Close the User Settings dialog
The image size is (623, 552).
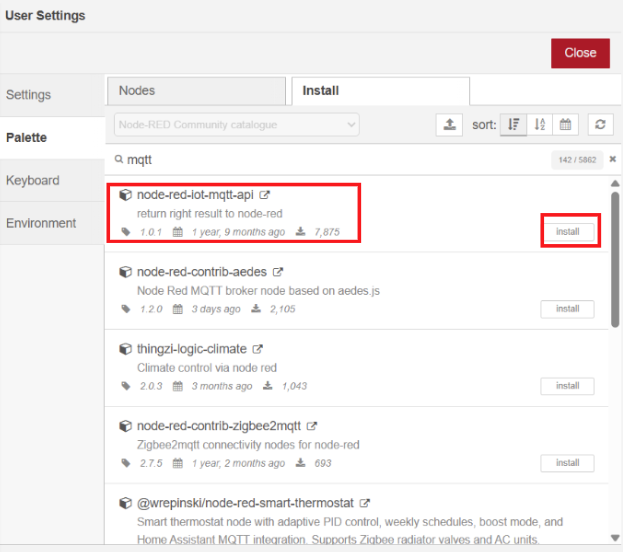click(580, 53)
